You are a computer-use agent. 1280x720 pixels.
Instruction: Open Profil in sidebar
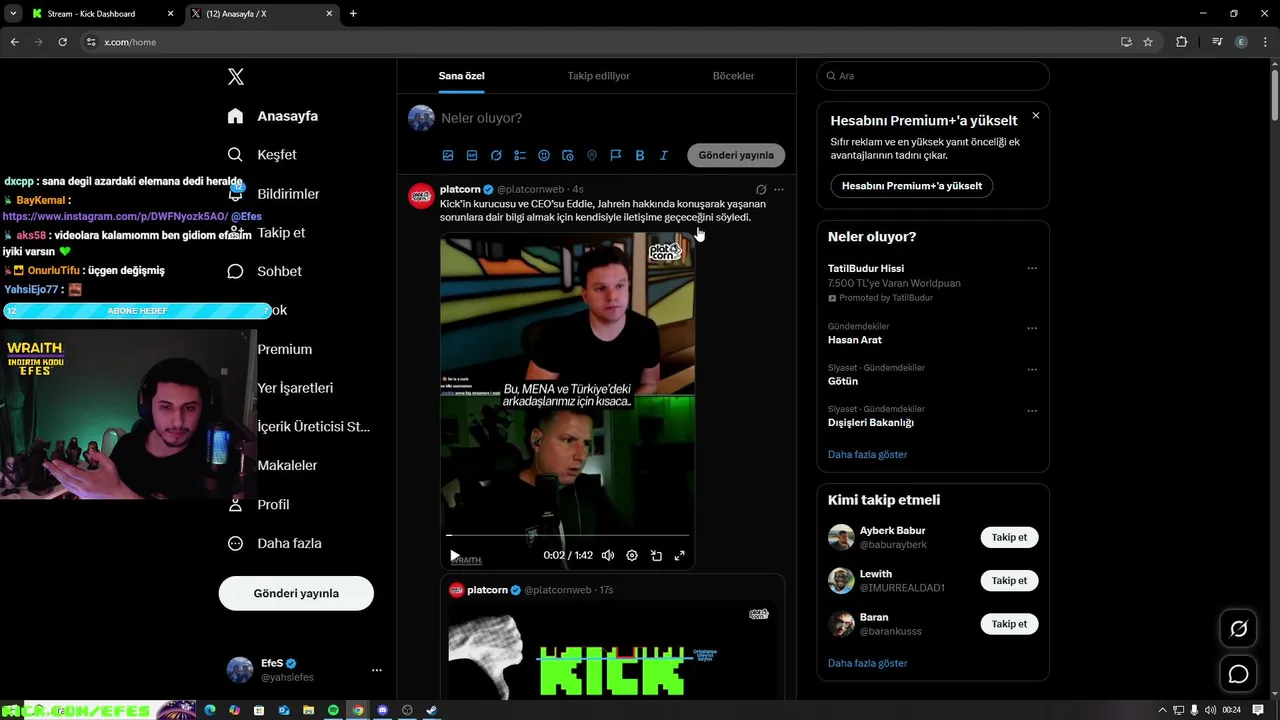click(x=273, y=504)
